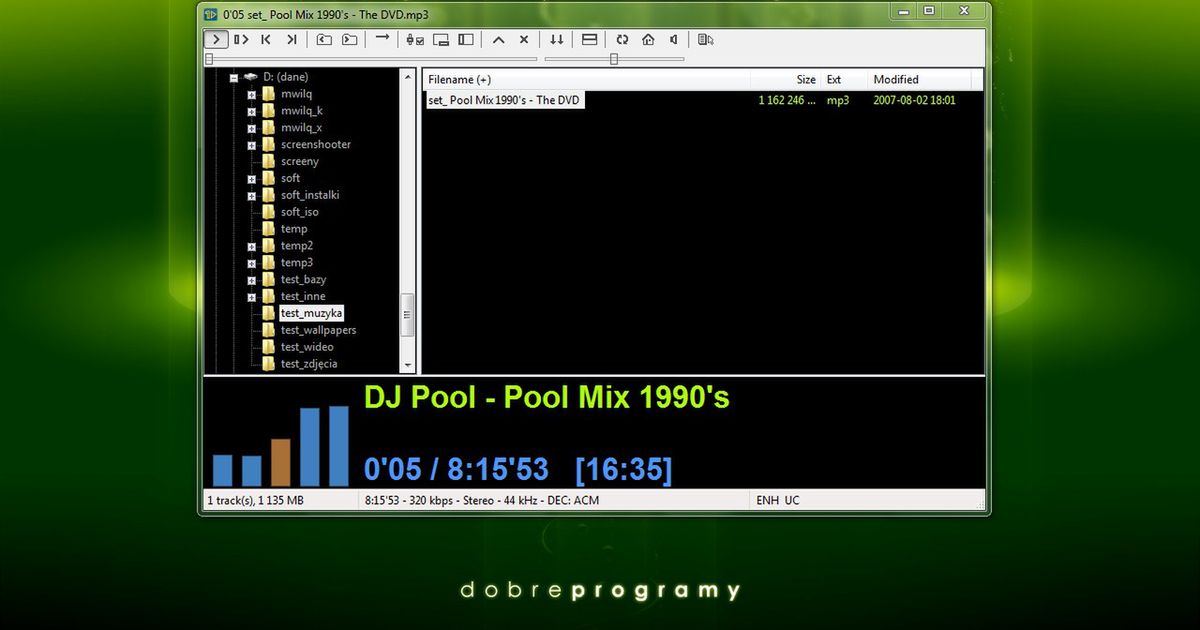Sort files by the Filename column header
This screenshot has height=630, width=1200.
pyautogui.click(x=460, y=79)
